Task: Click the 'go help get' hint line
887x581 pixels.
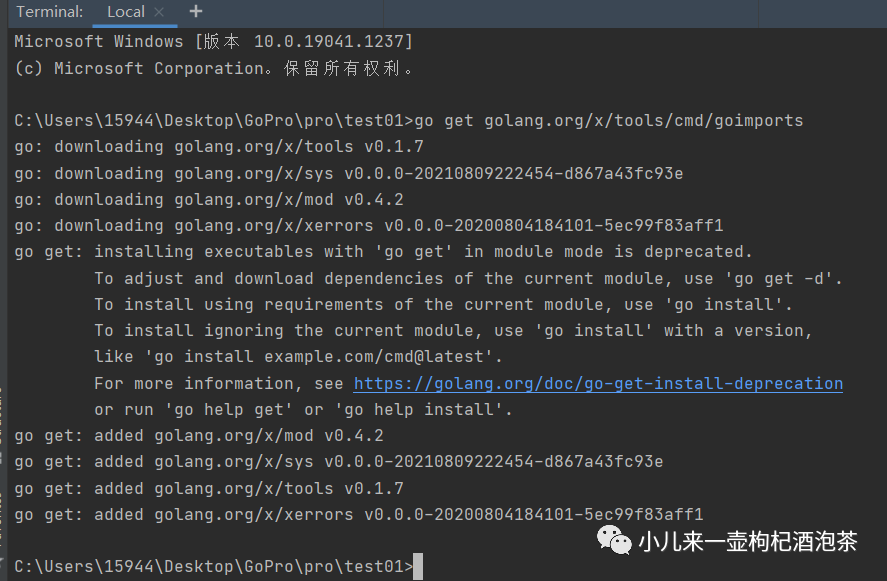Action: 303,409
